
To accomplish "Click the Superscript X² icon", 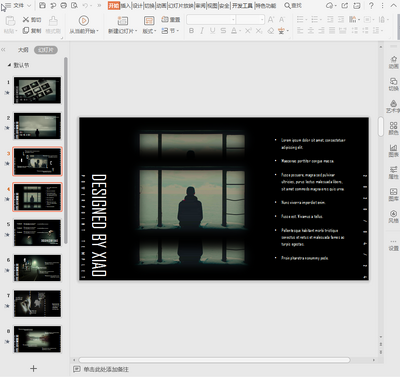I will (x=248, y=31).
